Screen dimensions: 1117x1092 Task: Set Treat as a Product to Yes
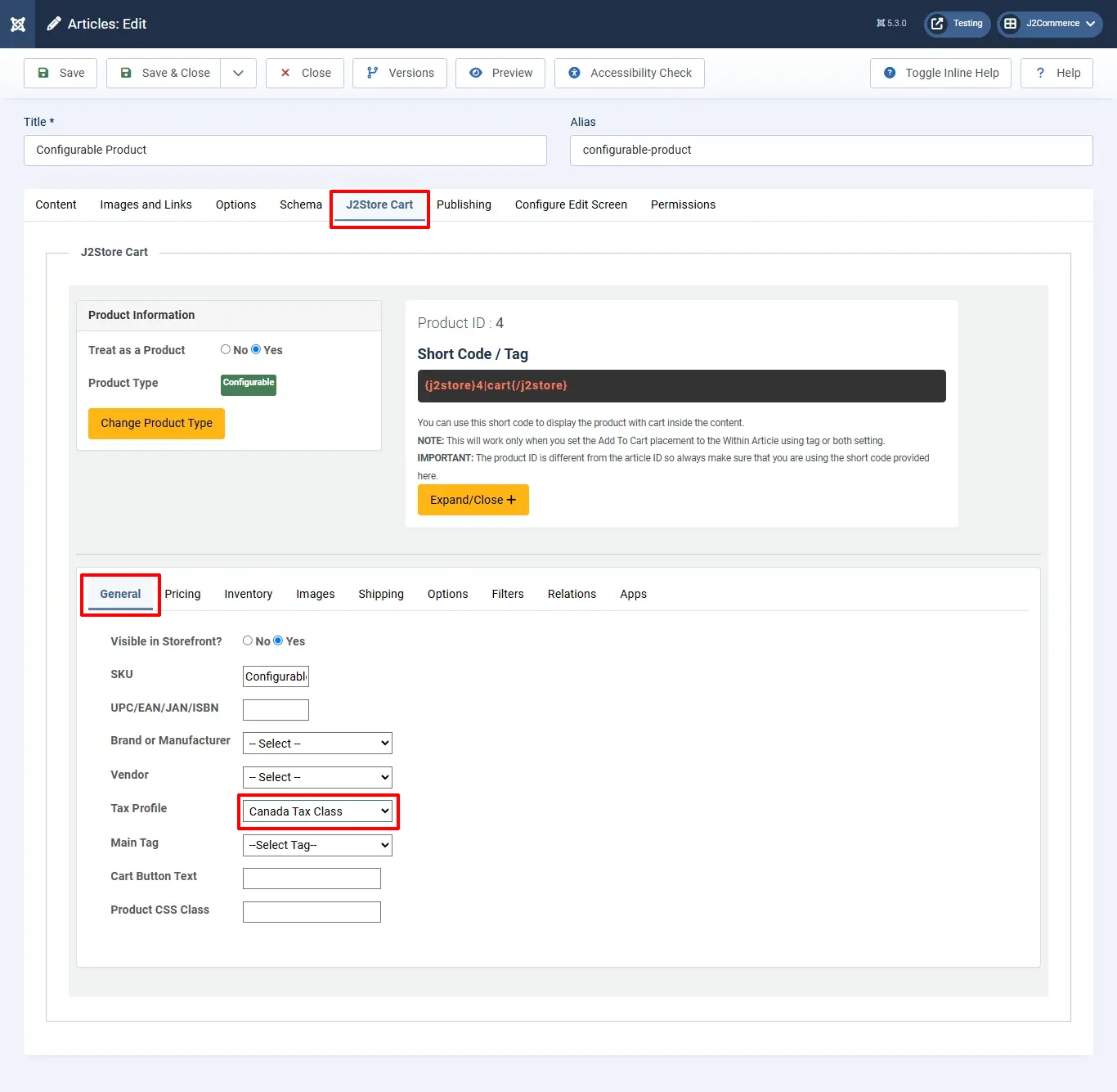click(x=256, y=349)
